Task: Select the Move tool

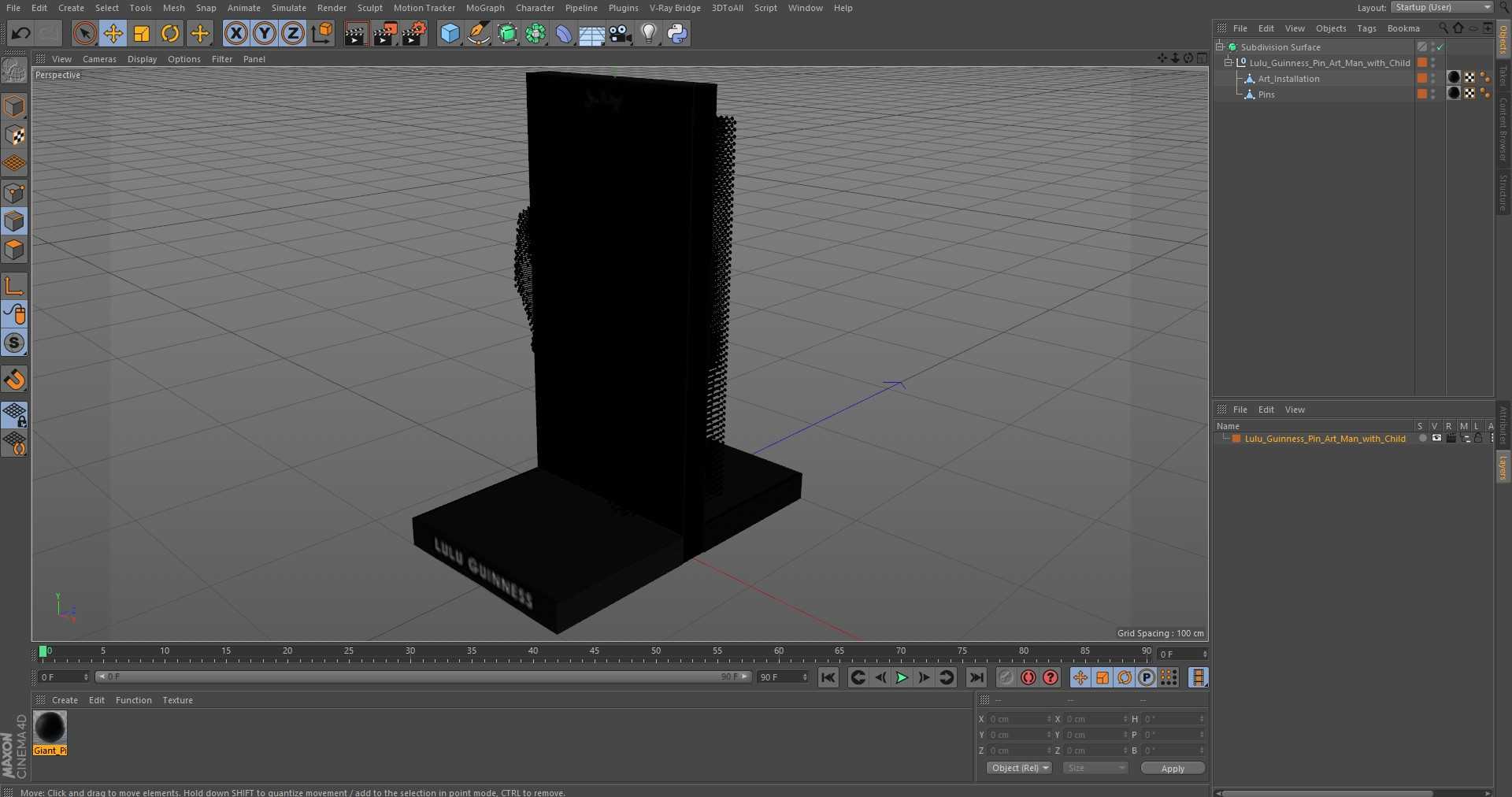Action: (x=113, y=33)
